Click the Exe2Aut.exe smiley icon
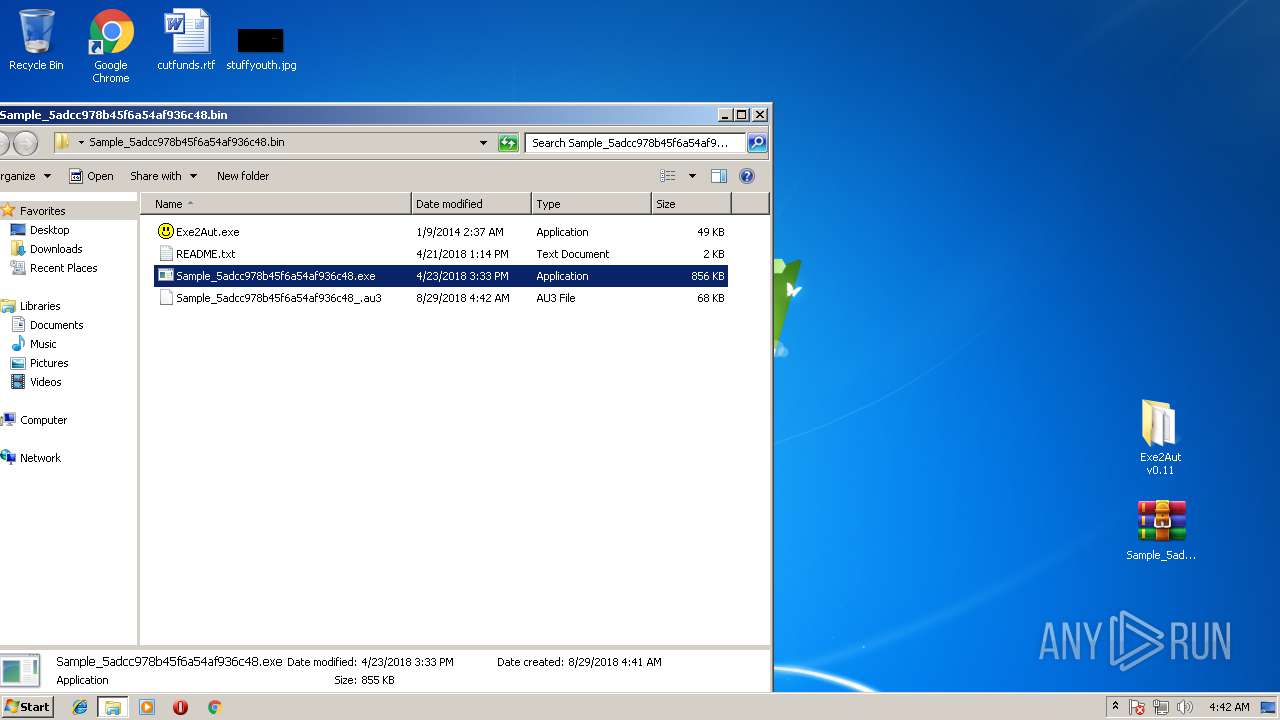Screen dimensions: 1280x720 click(166, 231)
